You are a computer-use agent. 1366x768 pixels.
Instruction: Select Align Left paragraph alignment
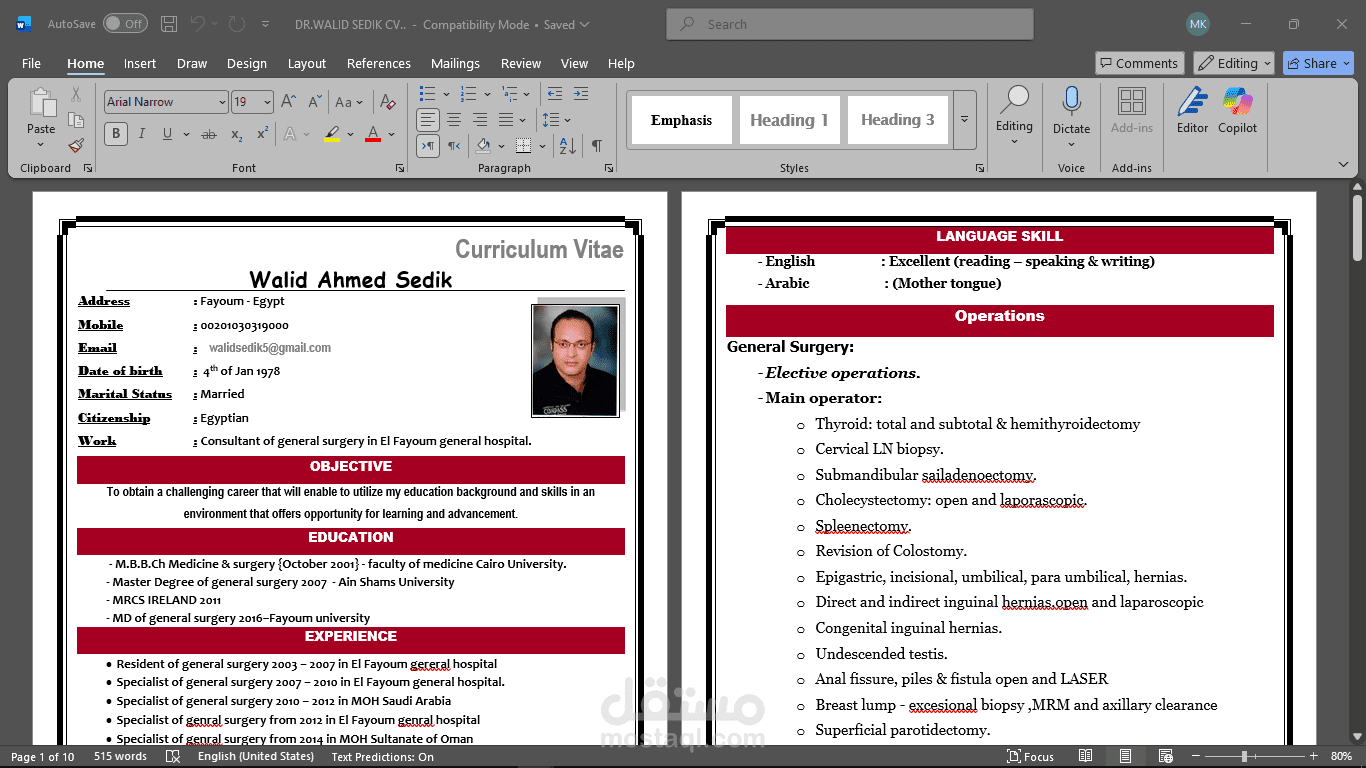pos(428,120)
